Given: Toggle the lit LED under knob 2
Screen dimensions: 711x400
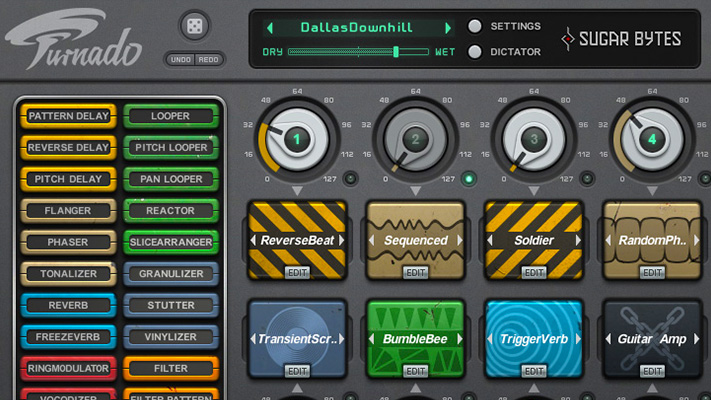Looking at the screenshot, I should point(468,179).
